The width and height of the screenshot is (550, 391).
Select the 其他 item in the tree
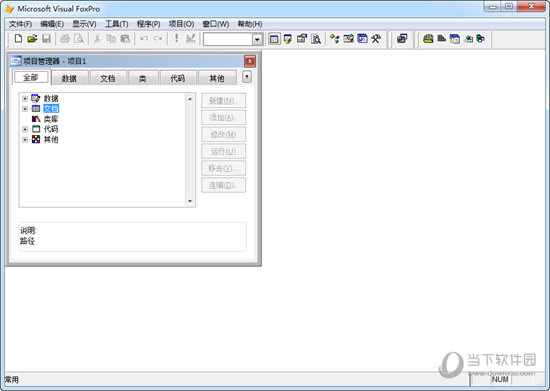(x=51, y=139)
